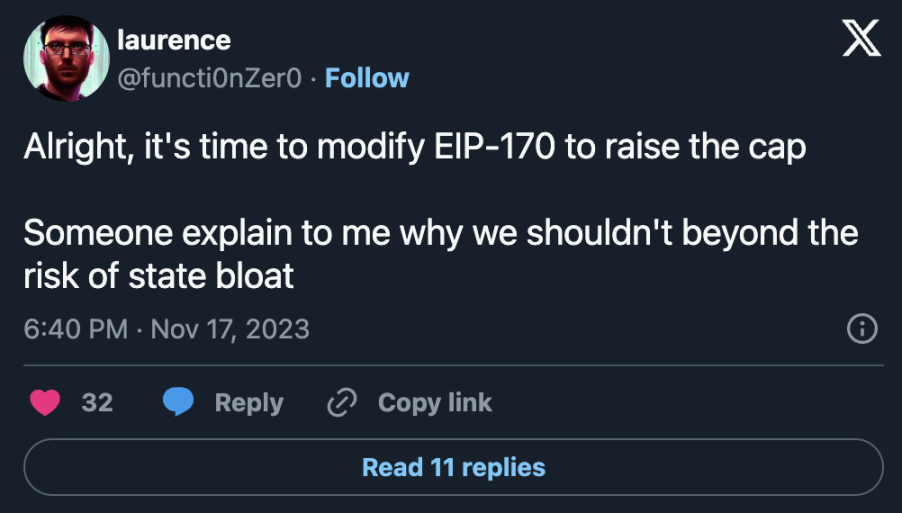Click the tweet line mentioning EIP-170
This screenshot has height=513, width=902.
(x=415, y=147)
